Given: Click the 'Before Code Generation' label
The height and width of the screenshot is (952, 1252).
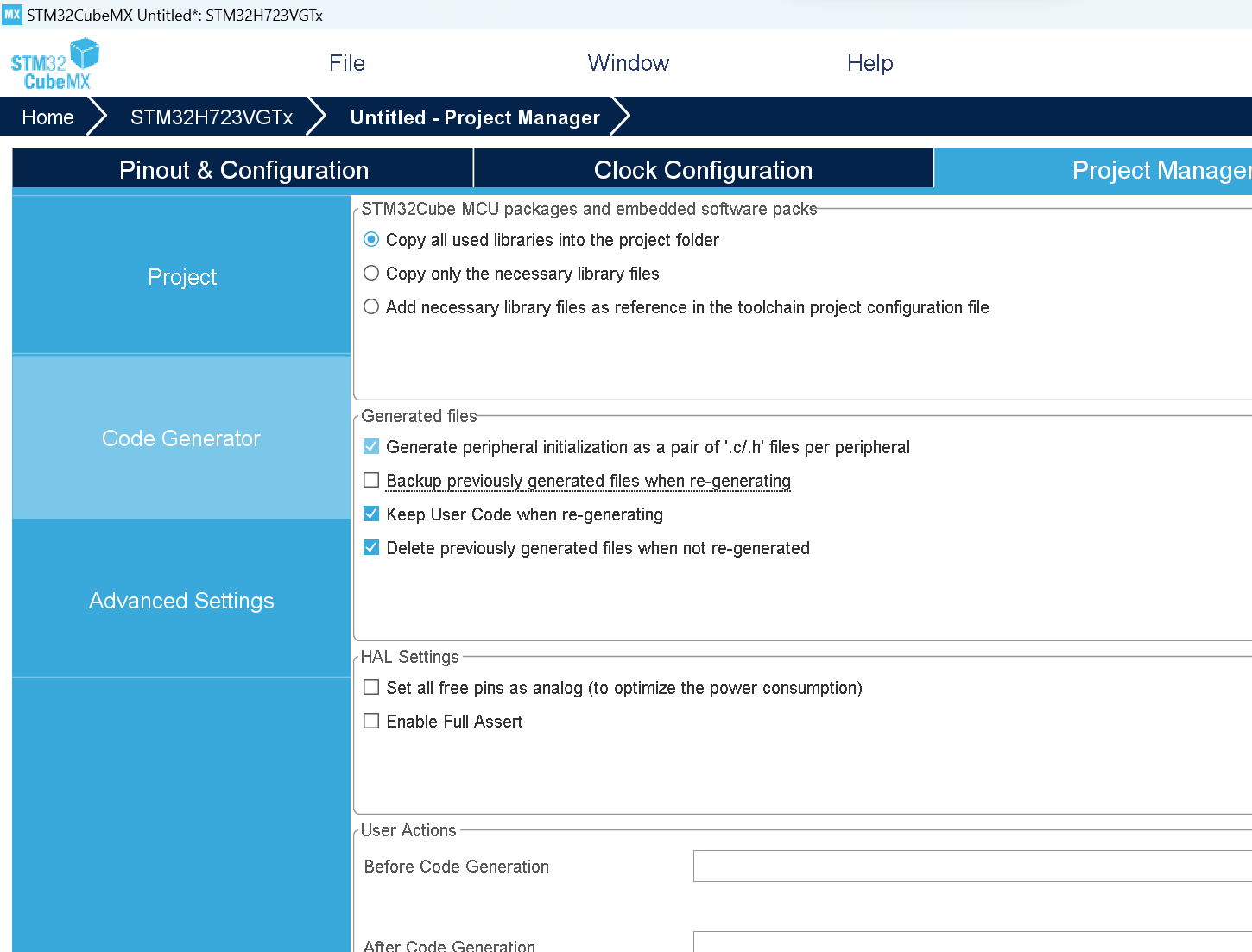Looking at the screenshot, I should (457, 866).
